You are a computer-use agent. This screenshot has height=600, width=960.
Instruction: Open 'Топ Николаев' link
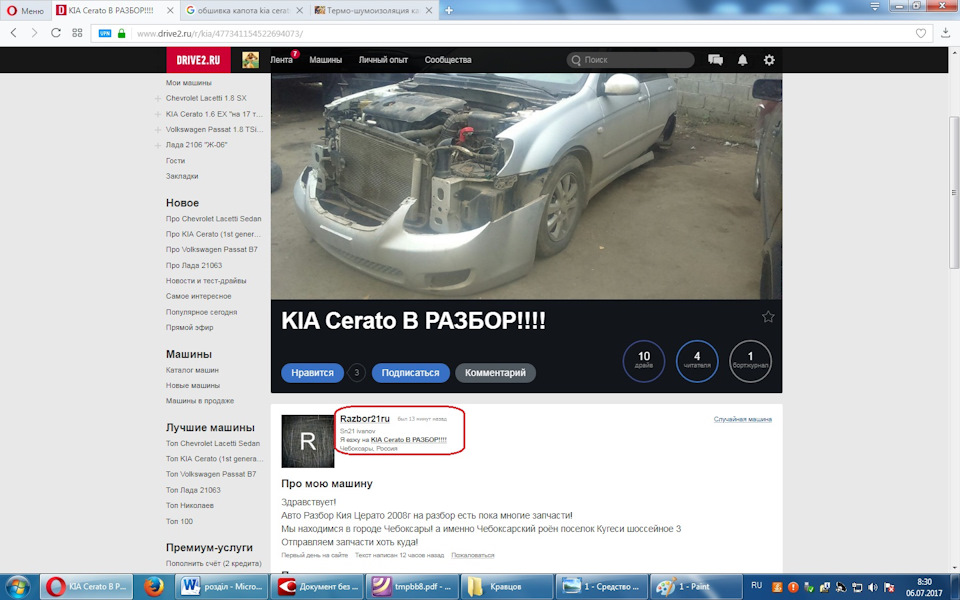tap(189, 506)
